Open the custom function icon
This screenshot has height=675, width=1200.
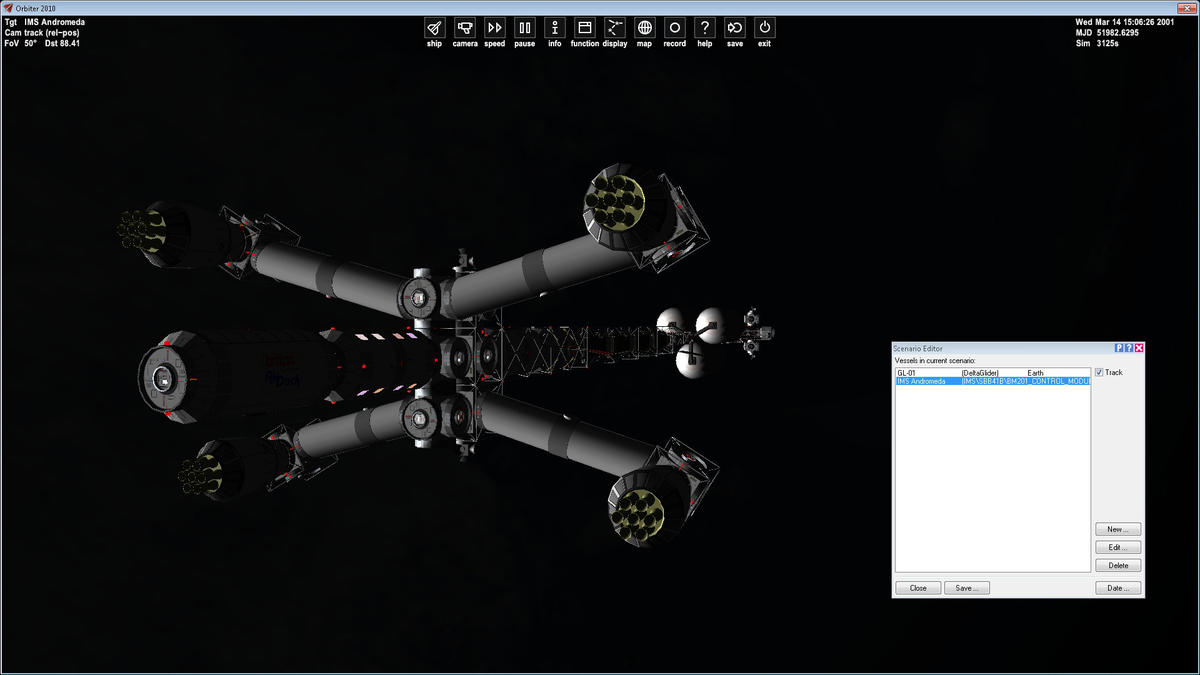click(x=585, y=28)
